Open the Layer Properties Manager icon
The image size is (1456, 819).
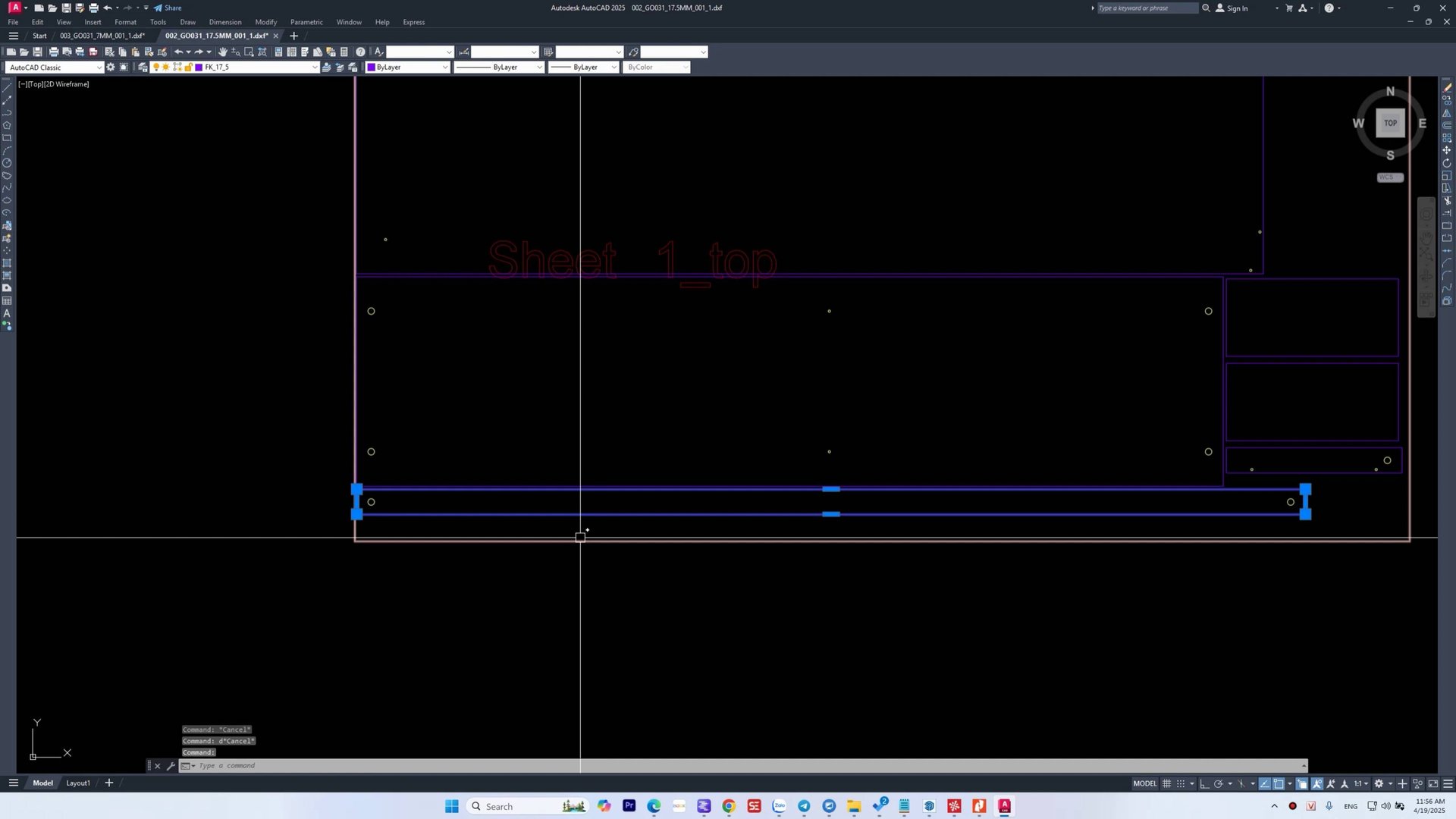tap(143, 67)
